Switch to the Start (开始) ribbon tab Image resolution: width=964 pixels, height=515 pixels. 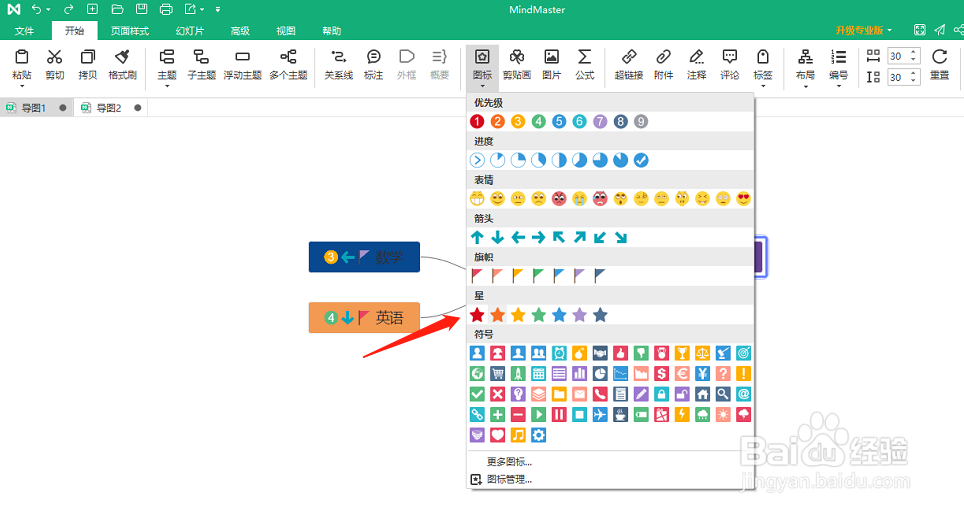coord(74,30)
